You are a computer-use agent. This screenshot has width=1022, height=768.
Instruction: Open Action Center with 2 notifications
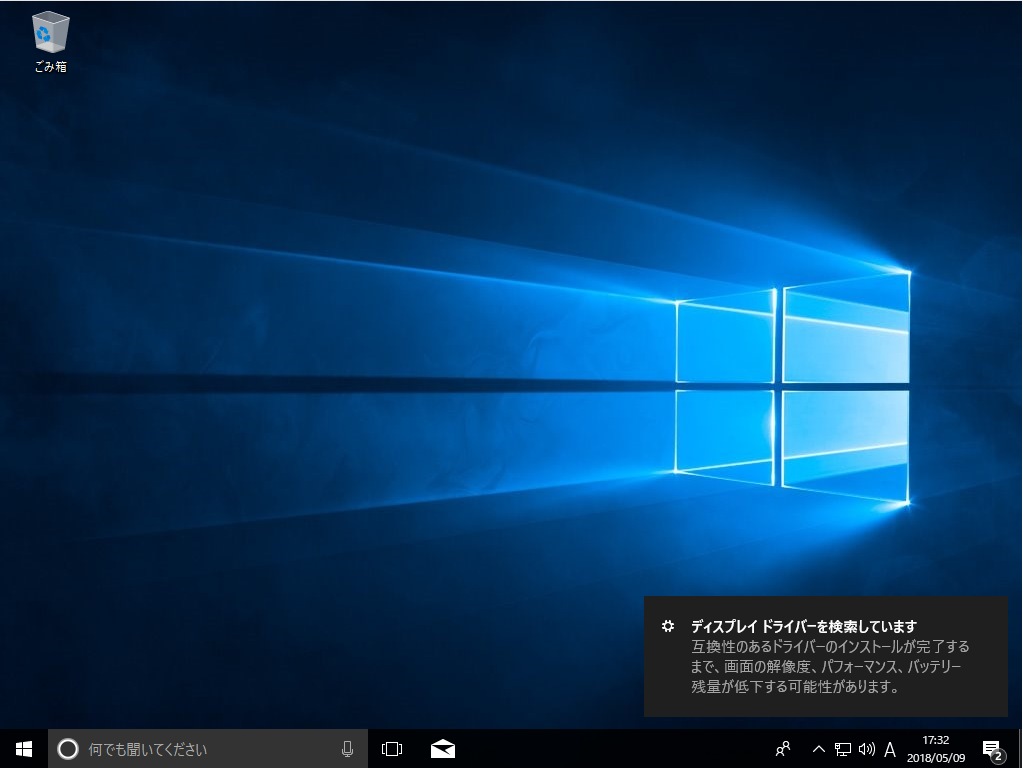point(993,750)
